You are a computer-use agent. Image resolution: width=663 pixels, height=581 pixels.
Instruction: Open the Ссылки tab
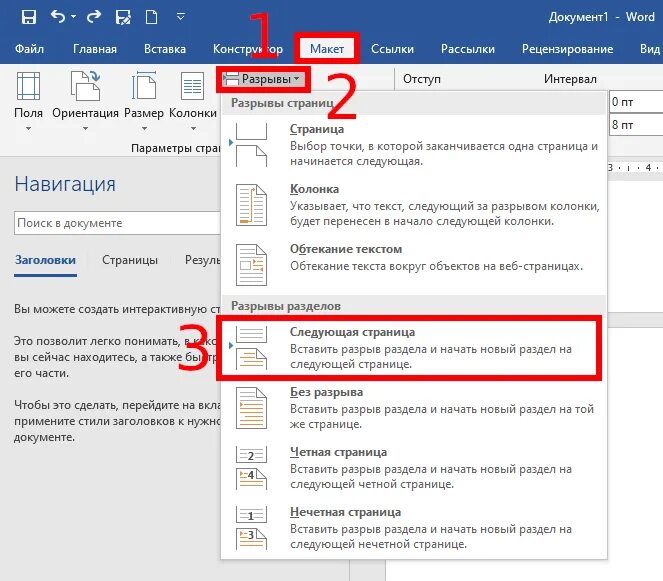tap(392, 49)
